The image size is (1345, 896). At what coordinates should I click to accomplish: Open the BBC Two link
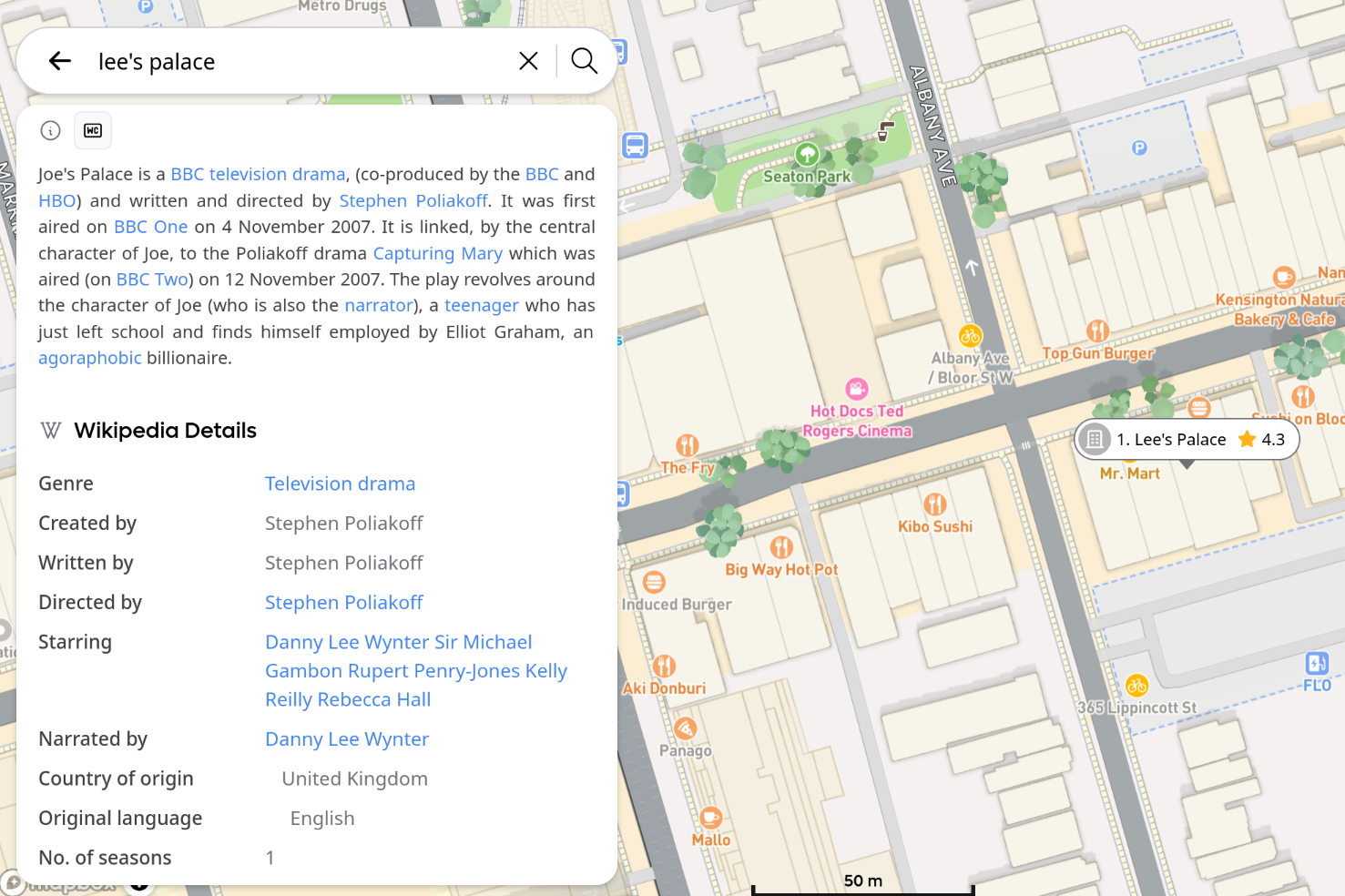point(152,280)
